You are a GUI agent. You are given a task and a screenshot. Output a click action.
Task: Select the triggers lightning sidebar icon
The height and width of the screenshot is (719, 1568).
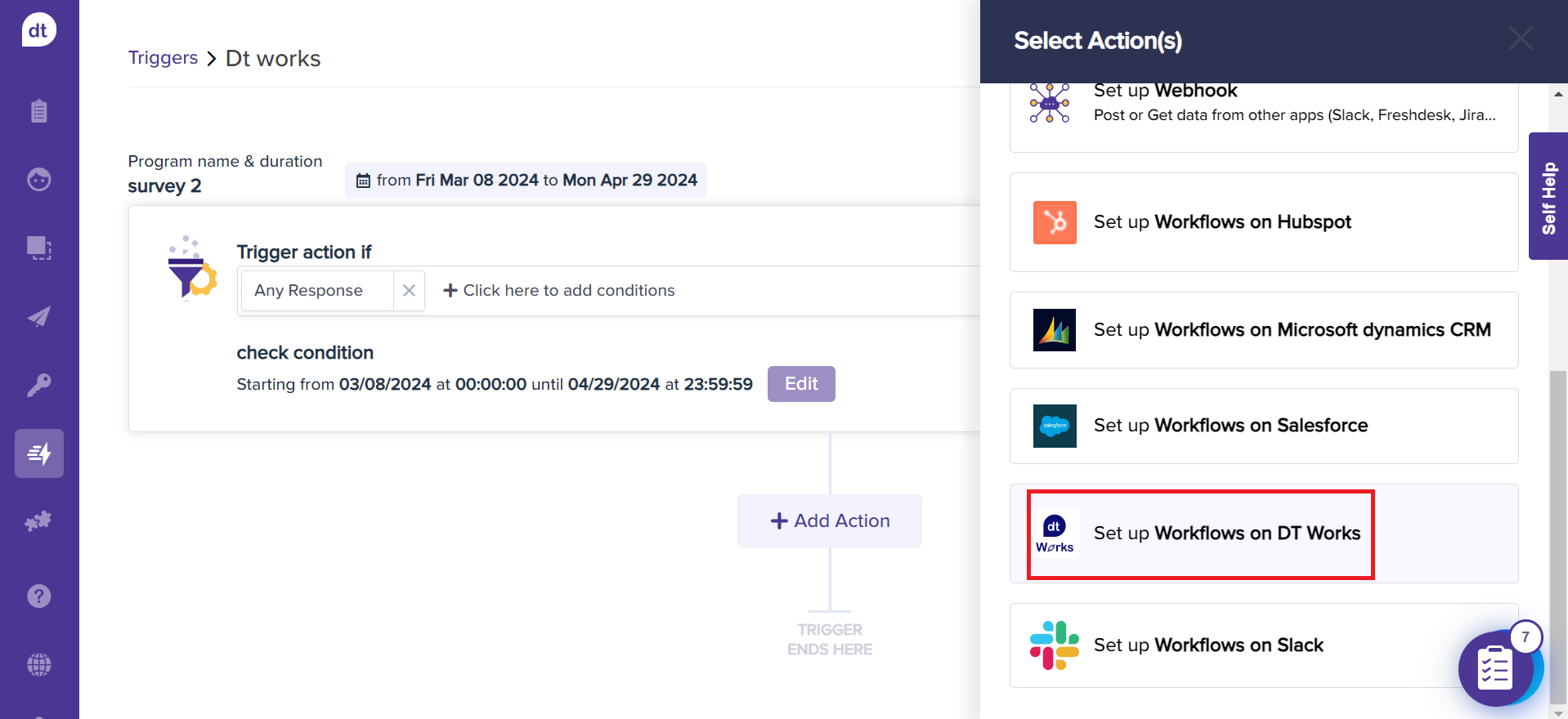tap(38, 453)
